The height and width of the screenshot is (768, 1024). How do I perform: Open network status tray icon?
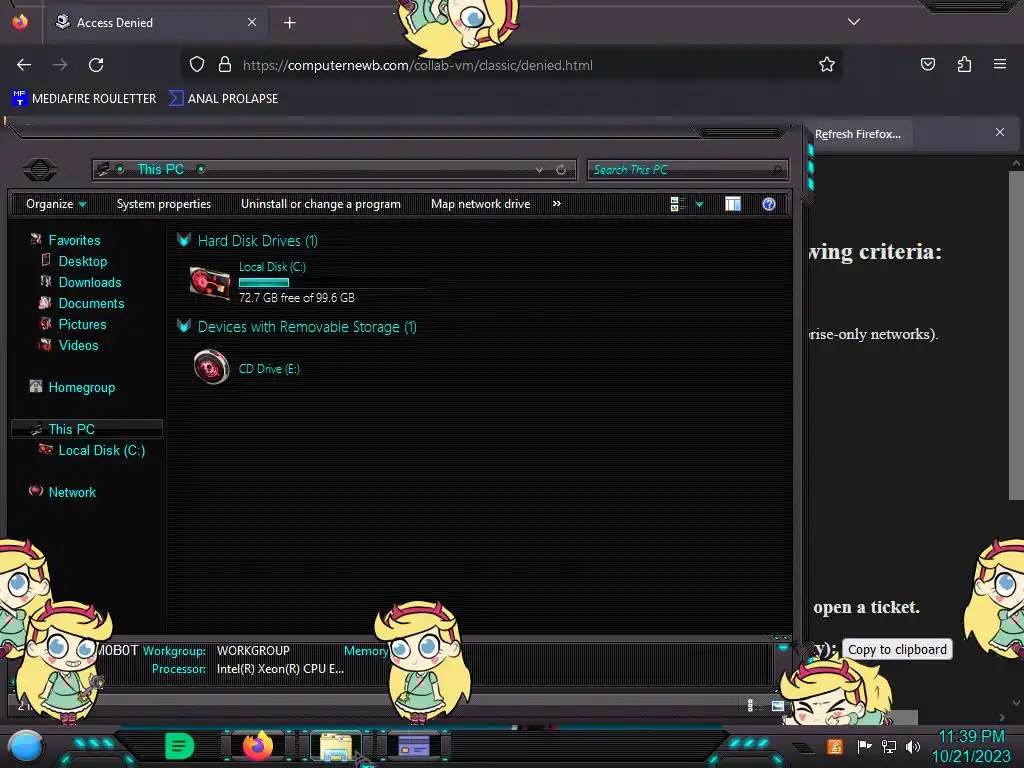pos(888,746)
